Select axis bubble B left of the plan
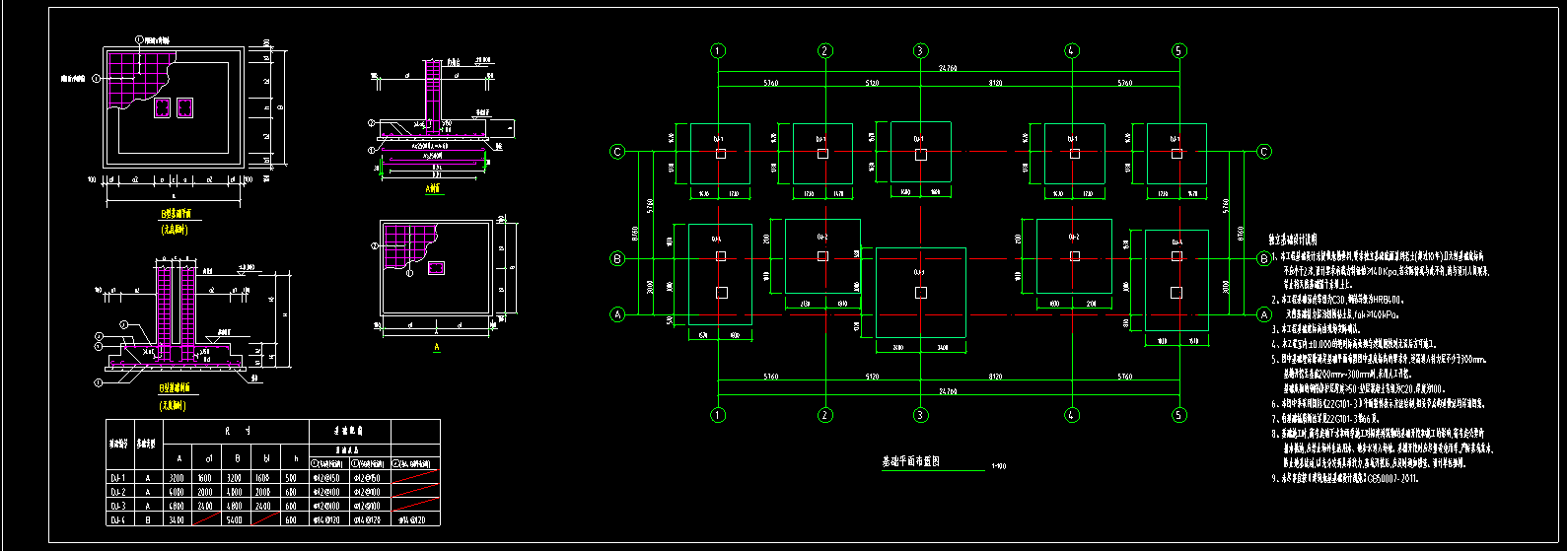The width and height of the screenshot is (1568, 551). point(617,259)
